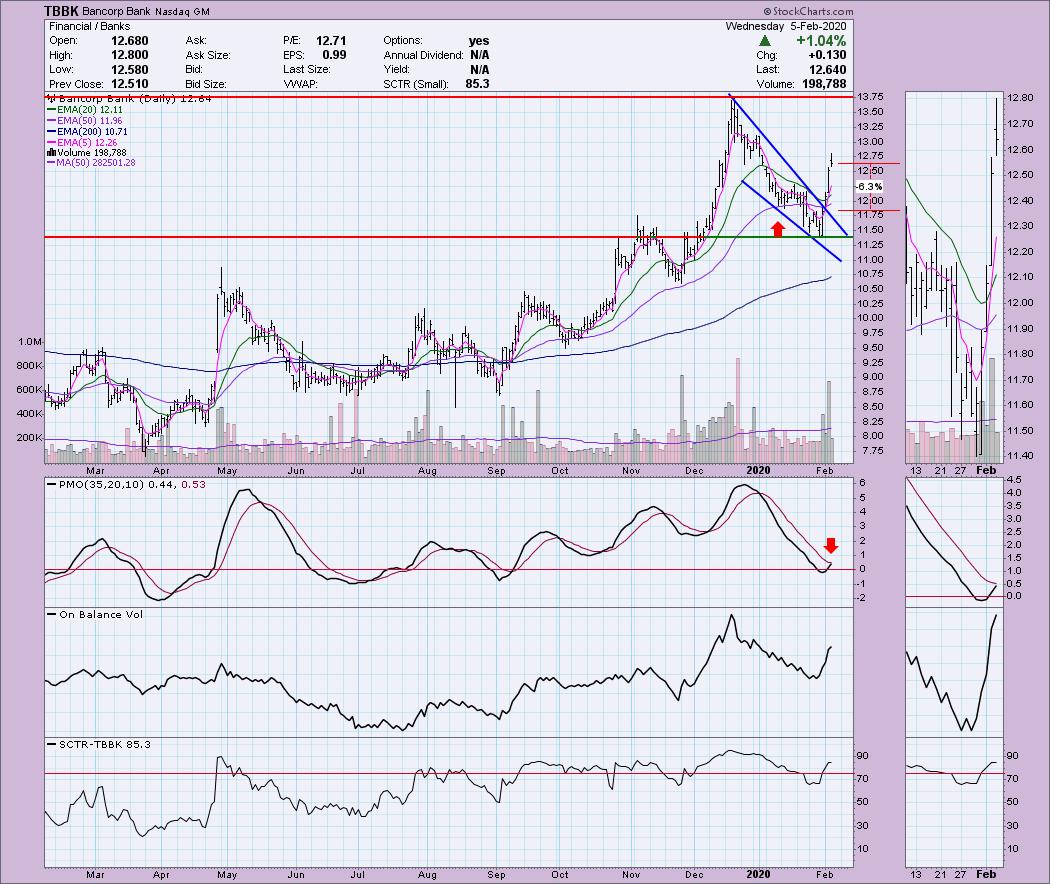This screenshot has width=1050, height=884.
Task: Click the 13.75 price axis label
Action: (x=869, y=97)
